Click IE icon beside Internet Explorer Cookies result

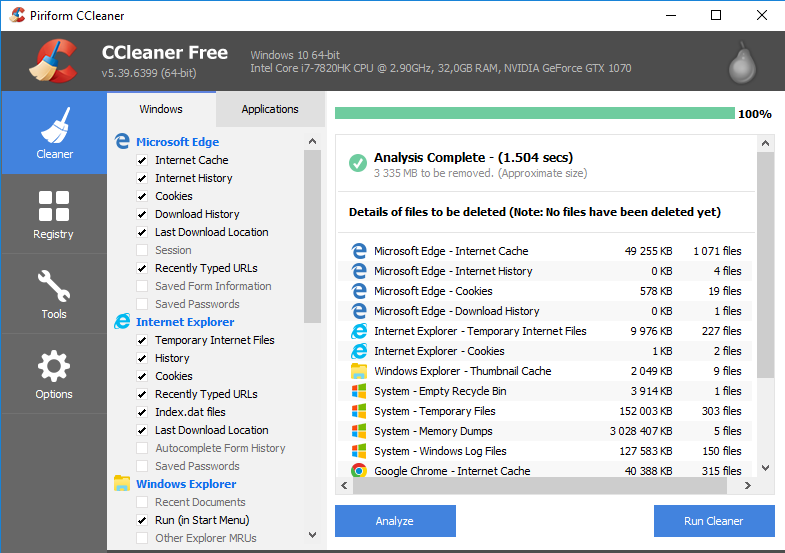click(x=359, y=351)
